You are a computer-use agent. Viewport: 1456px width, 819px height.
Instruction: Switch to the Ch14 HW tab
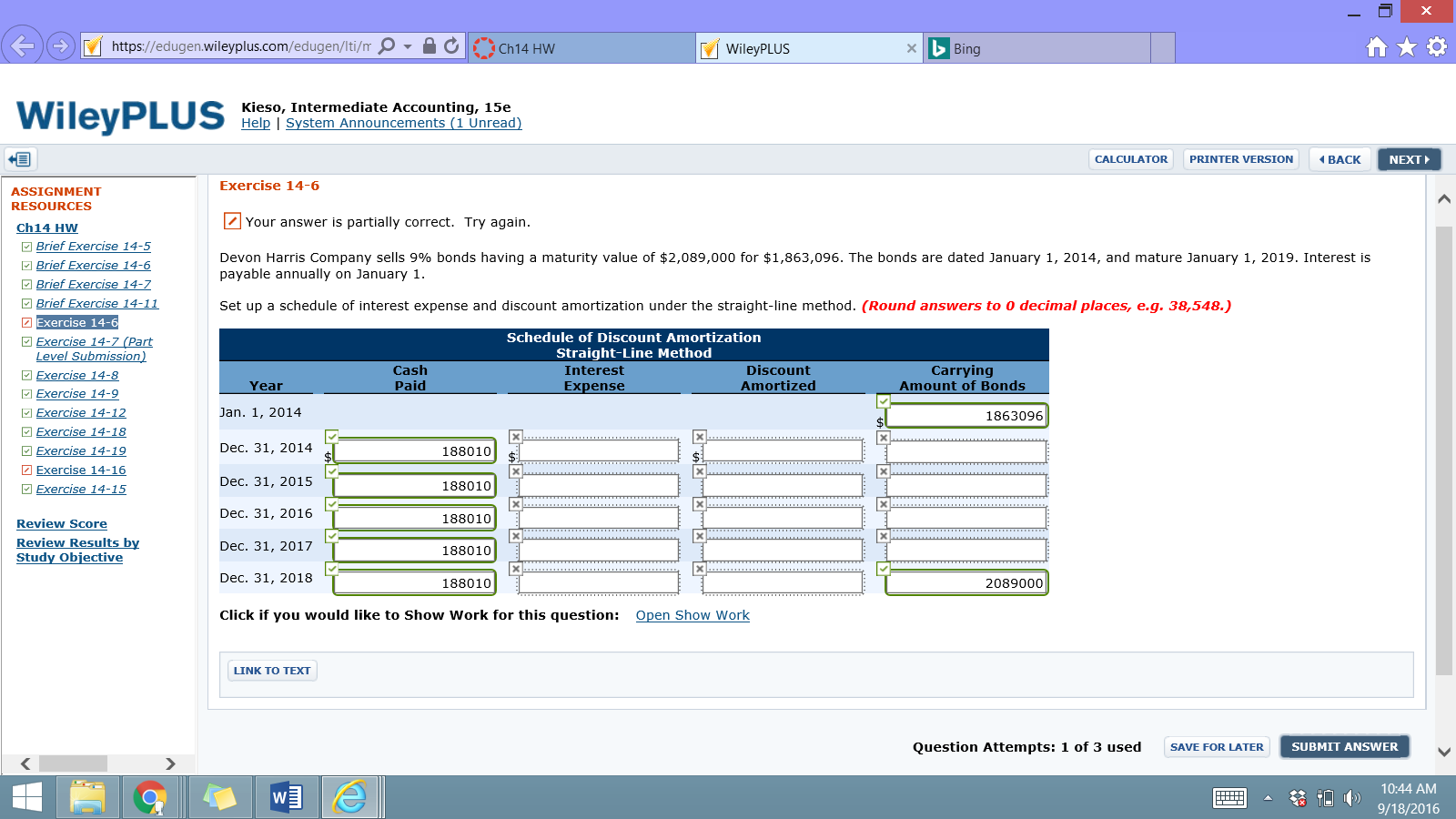pos(582,48)
